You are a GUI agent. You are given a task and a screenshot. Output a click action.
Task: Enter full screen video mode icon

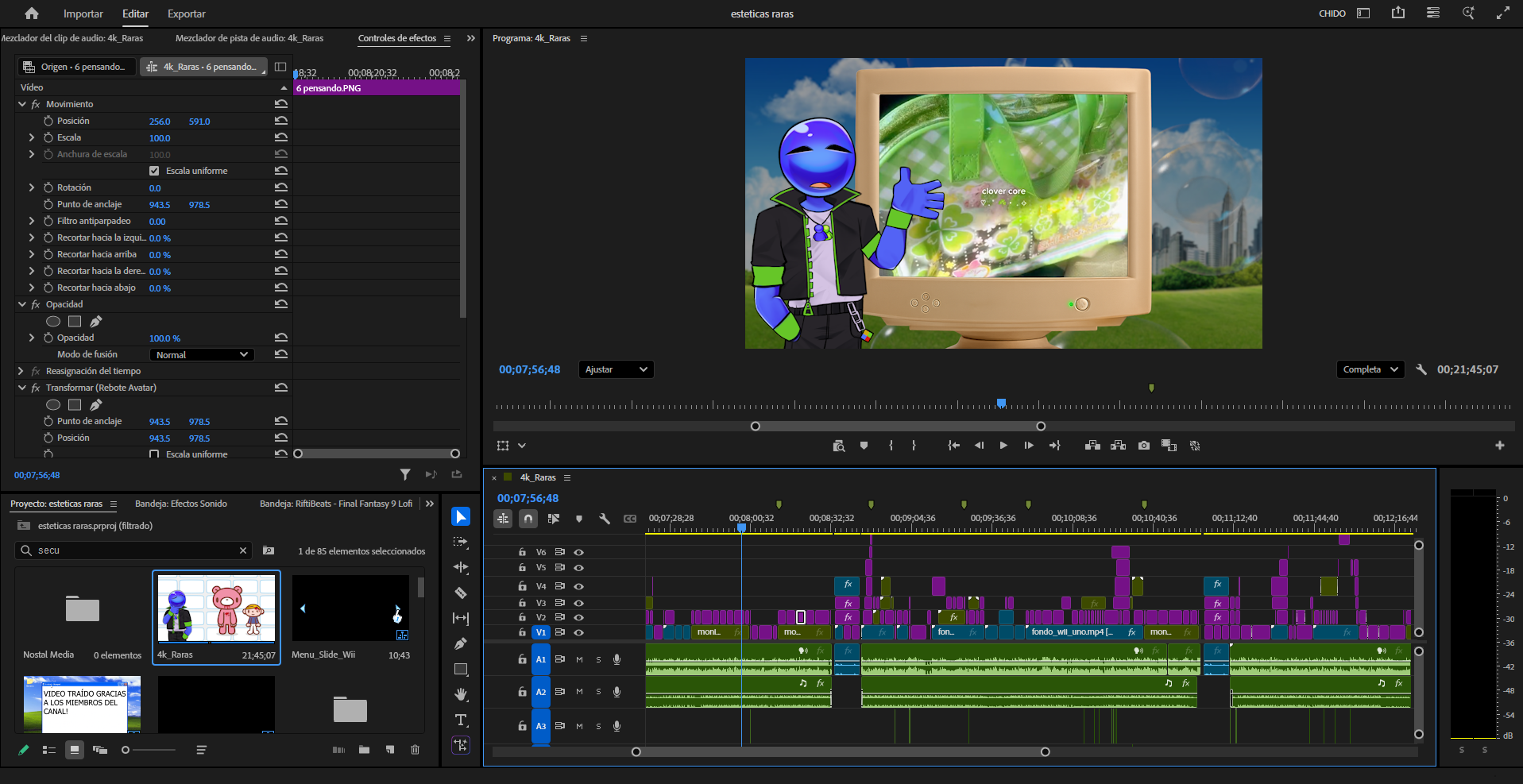pos(1503,13)
